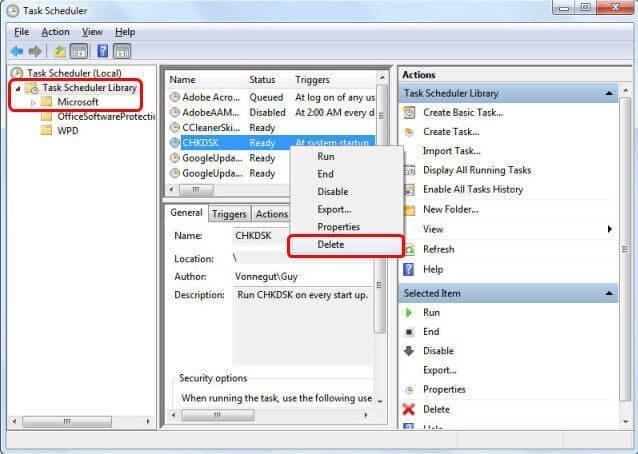Click the Create Task icon

click(409, 132)
